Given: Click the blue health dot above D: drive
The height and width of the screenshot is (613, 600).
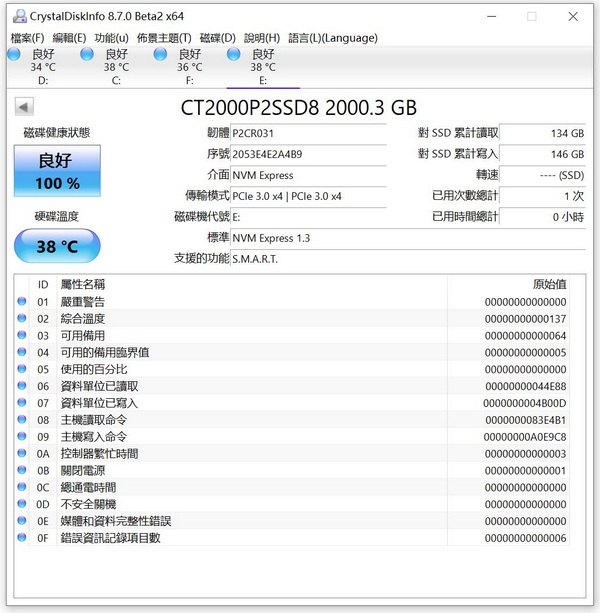Looking at the screenshot, I should 14,54.
